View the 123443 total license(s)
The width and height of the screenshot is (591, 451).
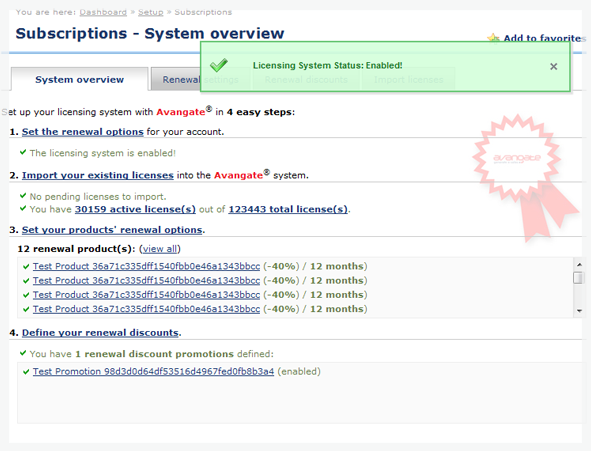click(288, 209)
